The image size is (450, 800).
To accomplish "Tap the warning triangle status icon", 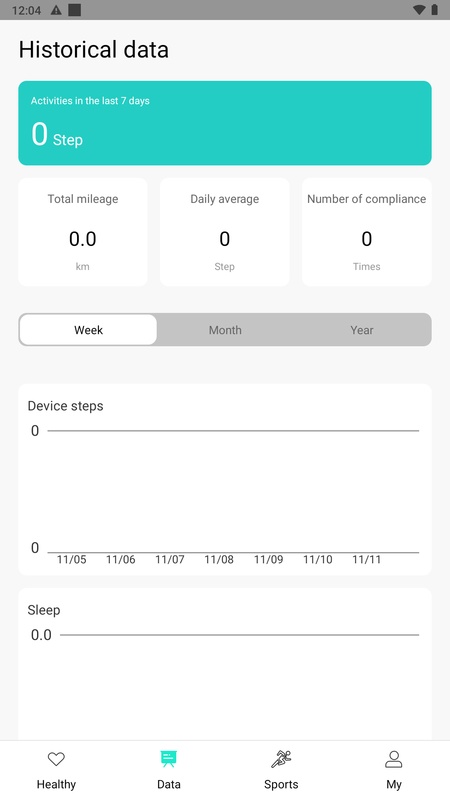I will pyautogui.click(x=56, y=10).
